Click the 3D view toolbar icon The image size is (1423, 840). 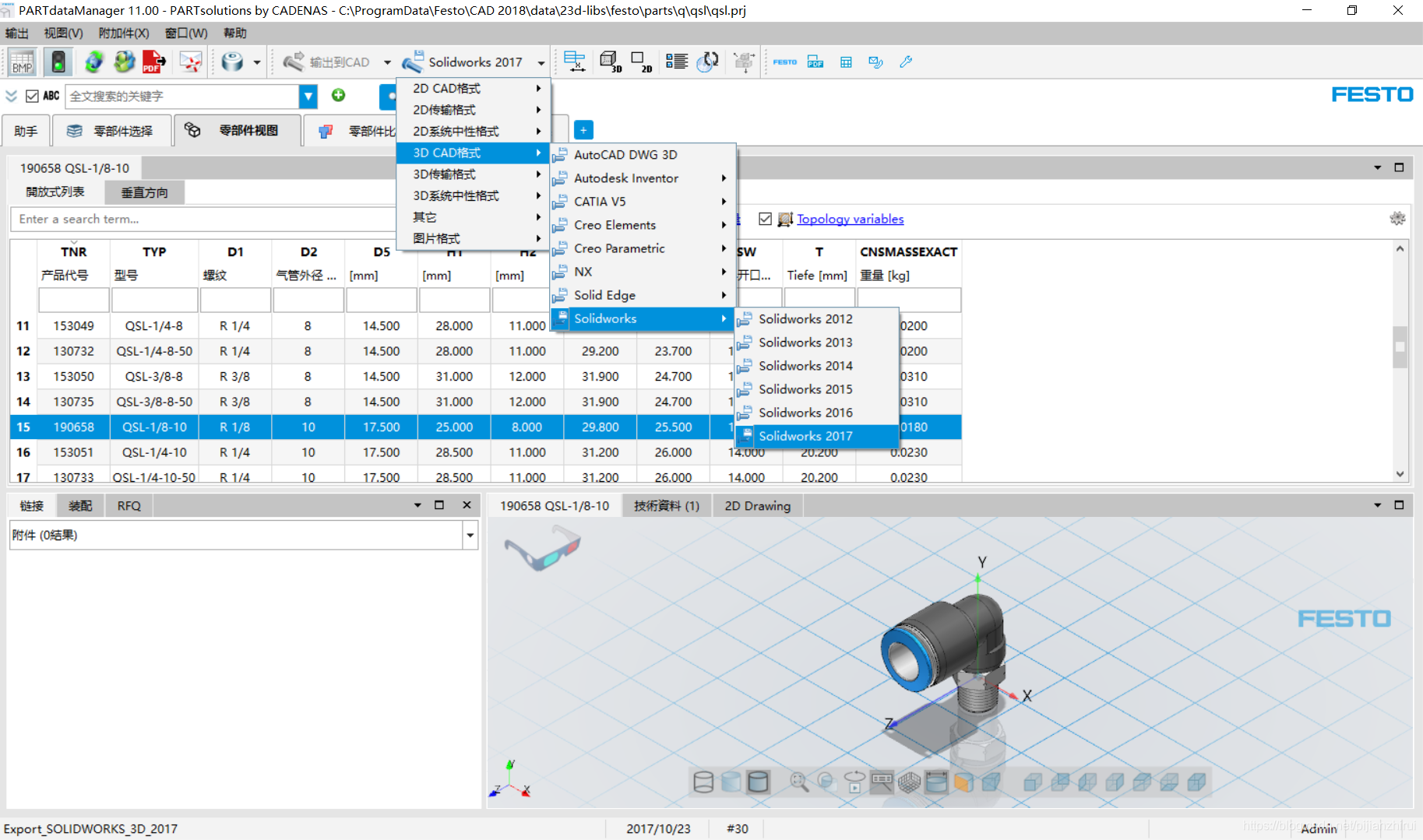(611, 62)
